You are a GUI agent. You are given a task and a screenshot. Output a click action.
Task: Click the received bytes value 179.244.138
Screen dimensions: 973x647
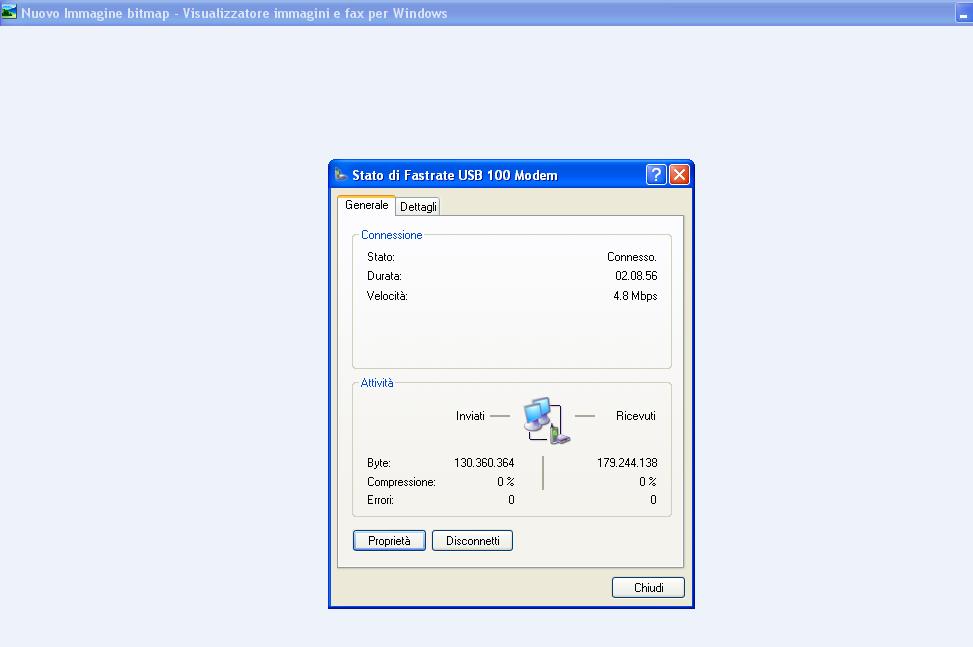[x=626, y=463]
